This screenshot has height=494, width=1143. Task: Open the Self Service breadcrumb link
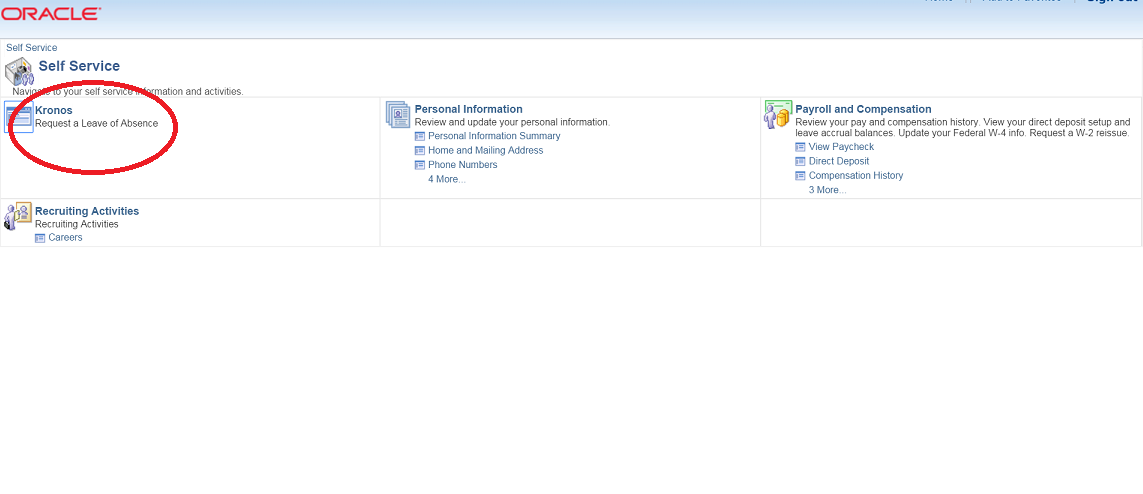tap(31, 47)
